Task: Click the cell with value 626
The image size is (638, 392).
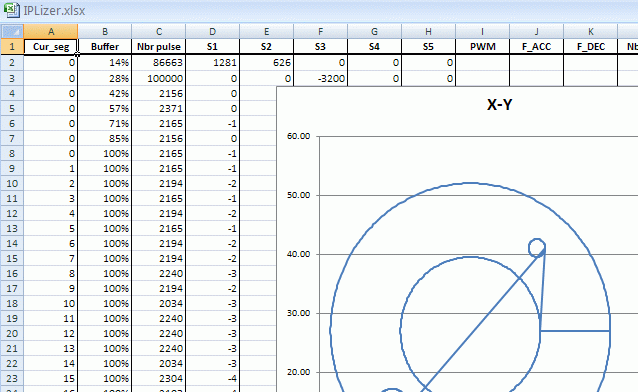Action: coord(266,63)
